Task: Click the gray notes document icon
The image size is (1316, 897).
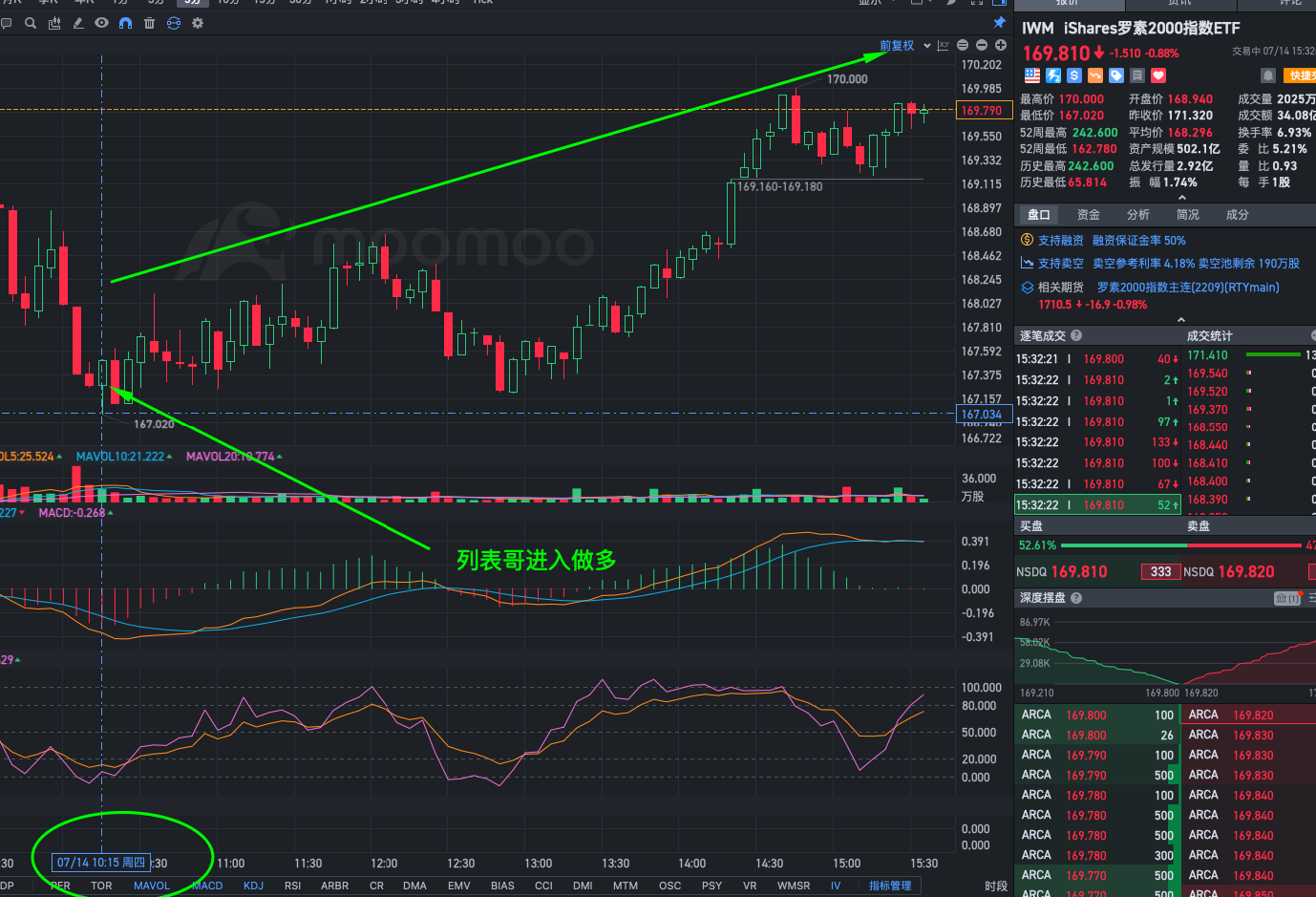Action: [1137, 75]
